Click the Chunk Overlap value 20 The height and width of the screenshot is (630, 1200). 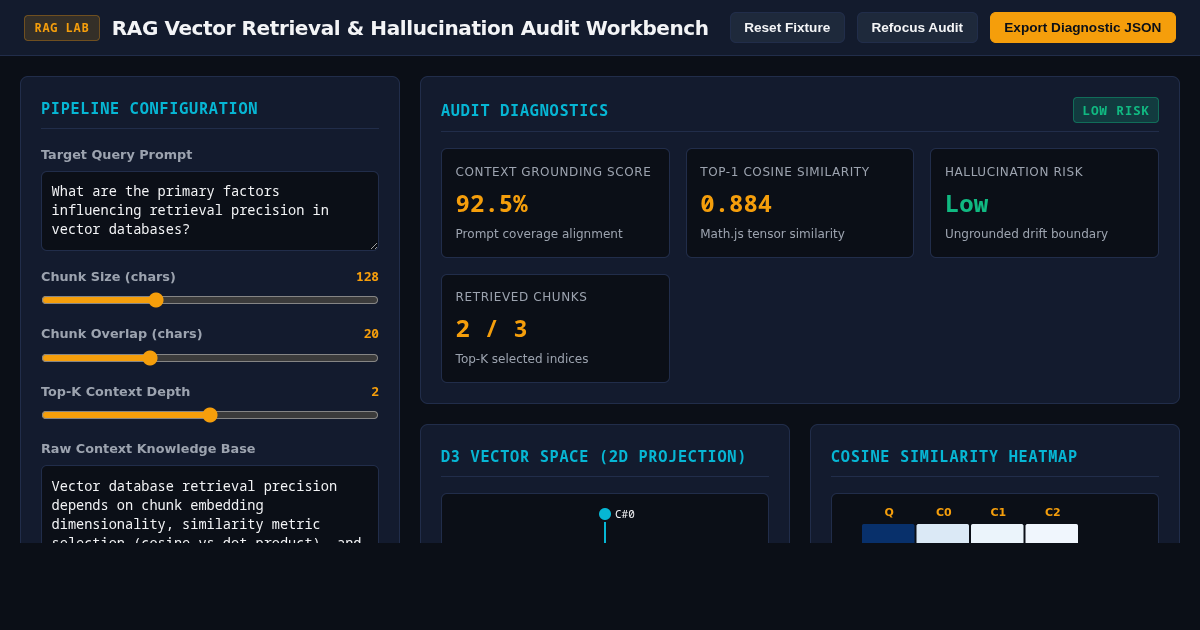pyautogui.click(x=371, y=334)
